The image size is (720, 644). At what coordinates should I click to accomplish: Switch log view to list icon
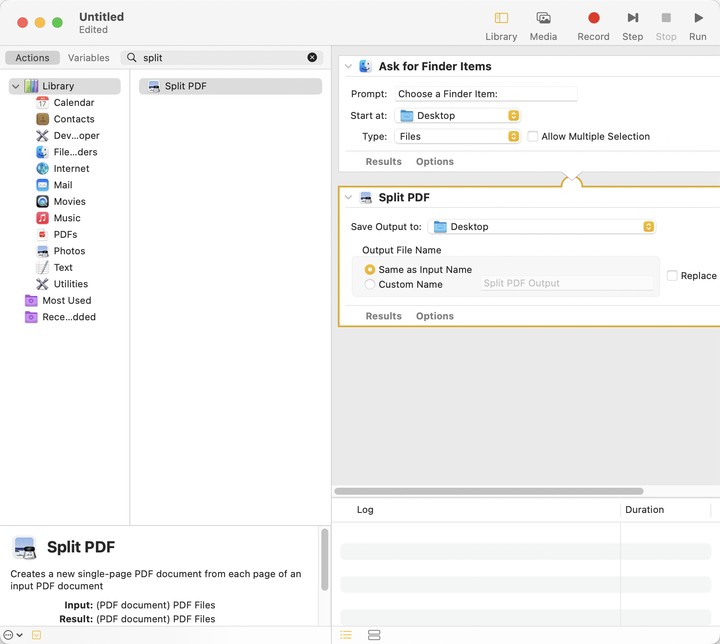click(346, 635)
